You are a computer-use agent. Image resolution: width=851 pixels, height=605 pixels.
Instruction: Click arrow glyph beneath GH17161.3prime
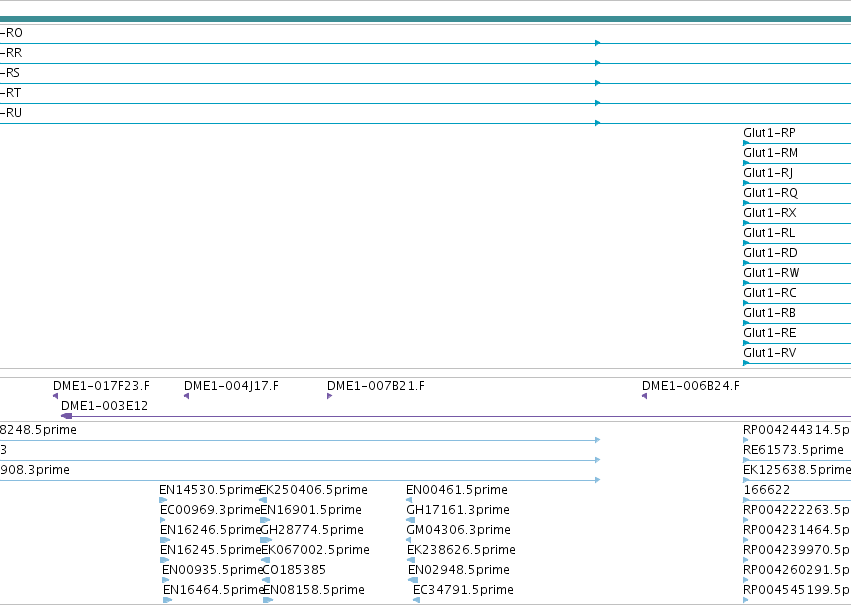[x=410, y=520]
